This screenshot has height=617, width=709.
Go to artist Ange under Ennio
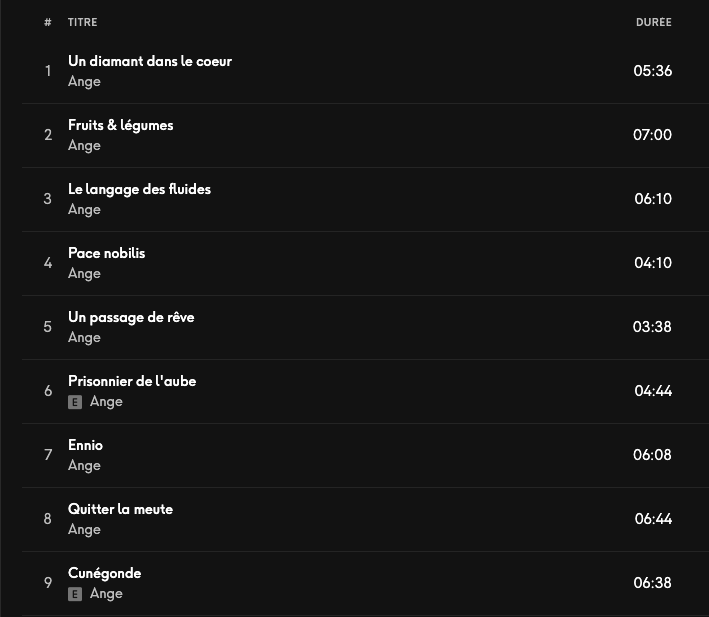(x=84, y=466)
